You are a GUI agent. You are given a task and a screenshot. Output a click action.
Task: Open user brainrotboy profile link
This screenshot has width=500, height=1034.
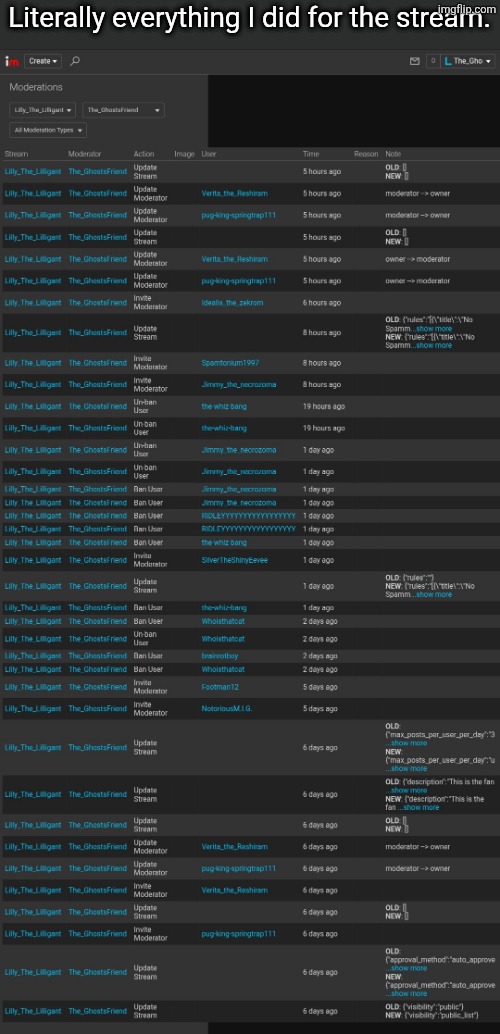(221, 656)
